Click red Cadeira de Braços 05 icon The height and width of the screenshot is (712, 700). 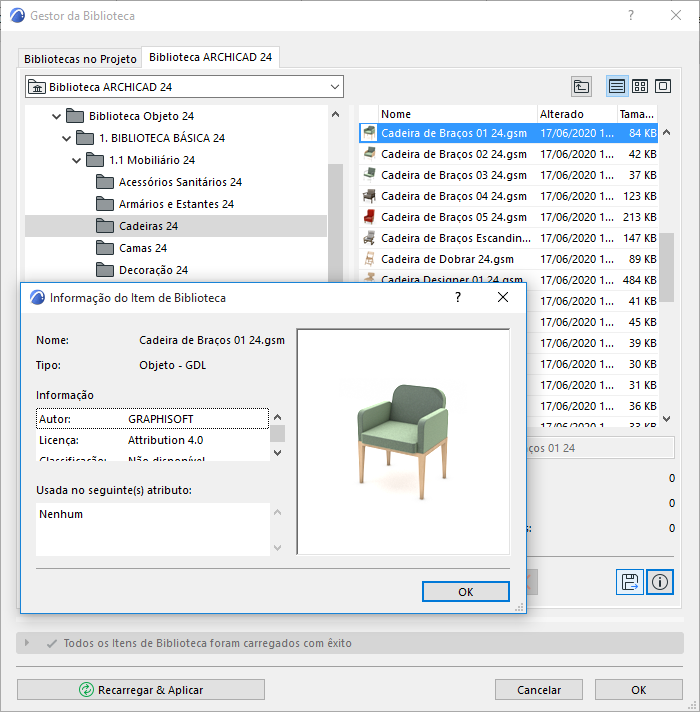pos(370,217)
